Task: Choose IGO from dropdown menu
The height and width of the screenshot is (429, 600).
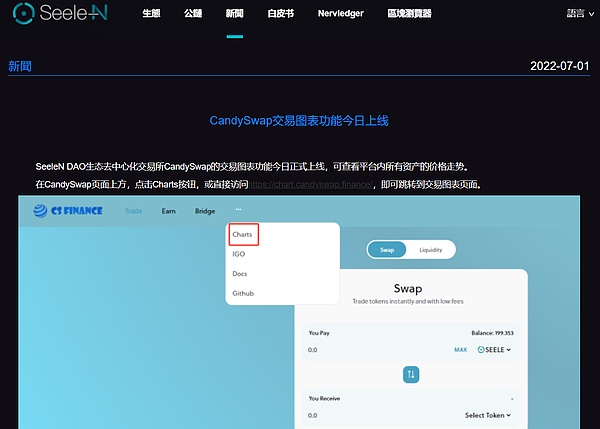Action: pos(239,254)
